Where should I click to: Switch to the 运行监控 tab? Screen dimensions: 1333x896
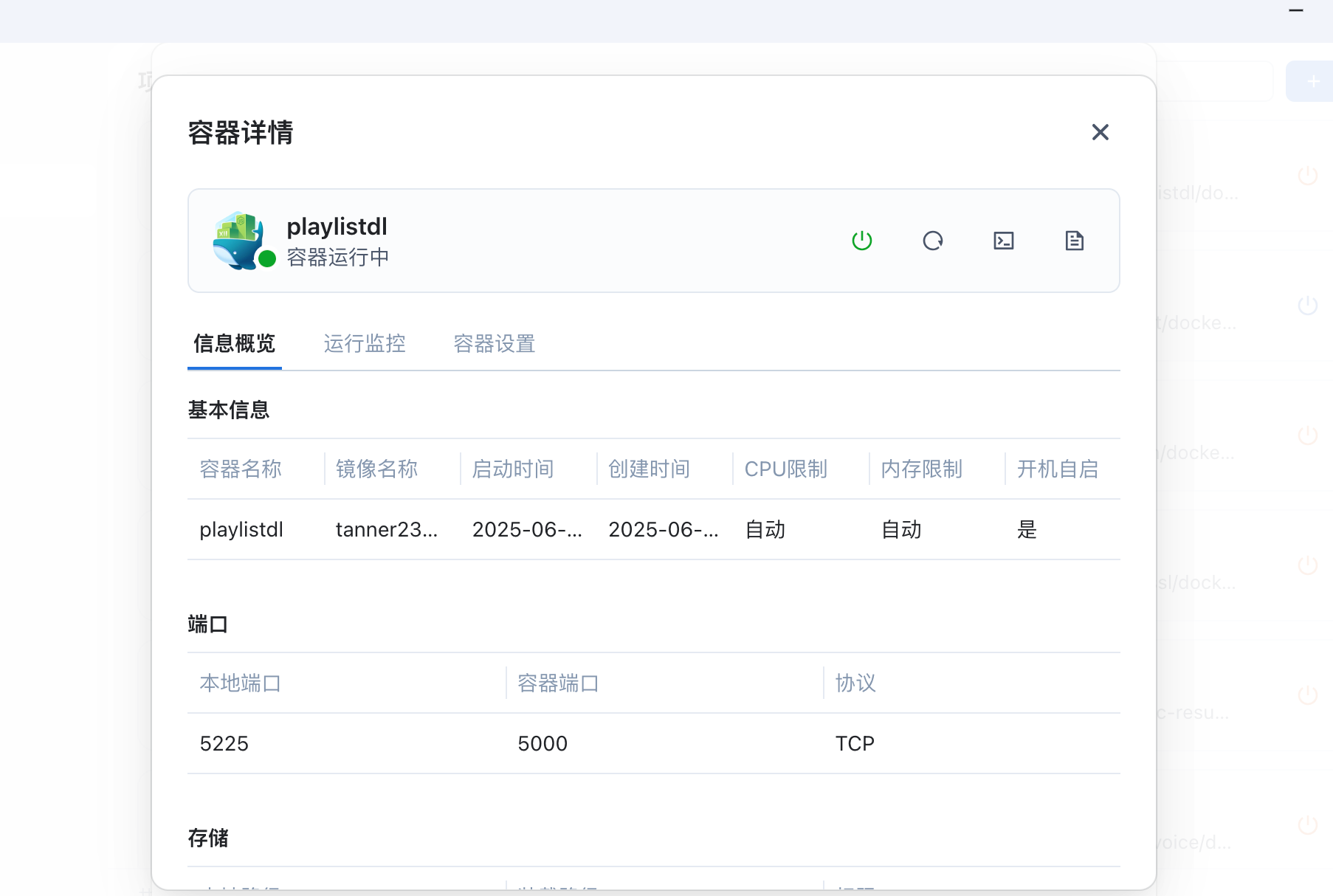364,343
